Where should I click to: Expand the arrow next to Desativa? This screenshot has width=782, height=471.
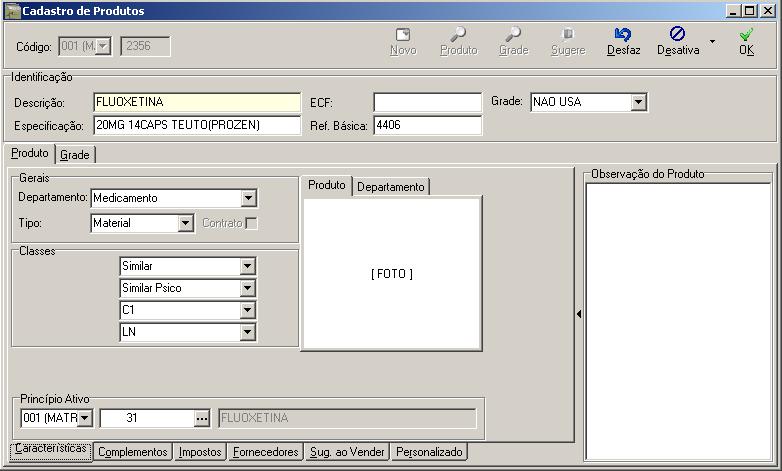pyautogui.click(x=712, y=41)
